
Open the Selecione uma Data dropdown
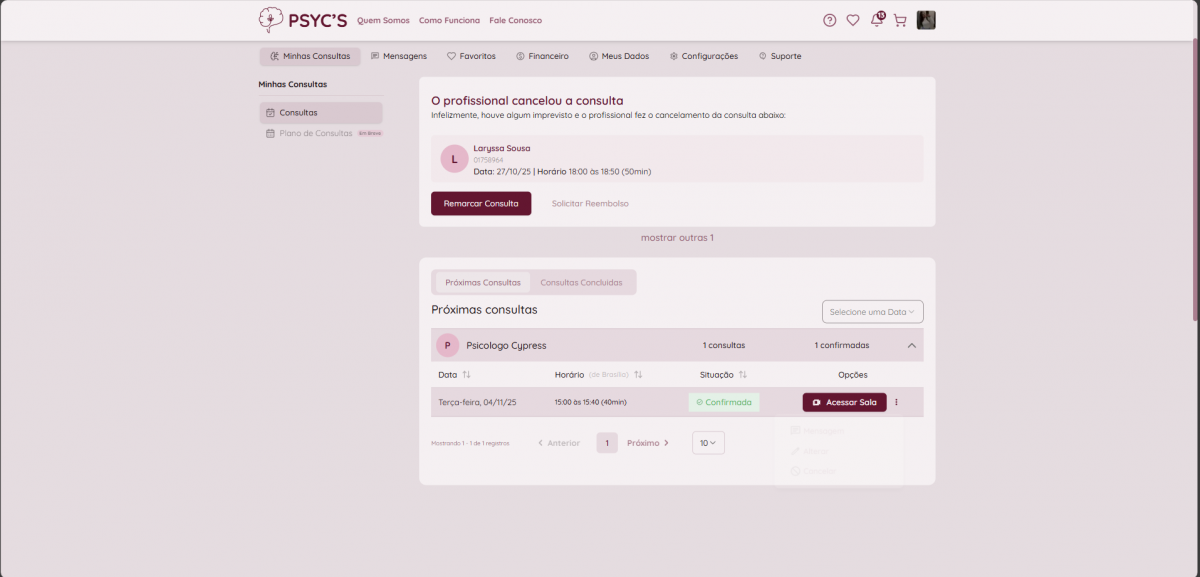[872, 312]
